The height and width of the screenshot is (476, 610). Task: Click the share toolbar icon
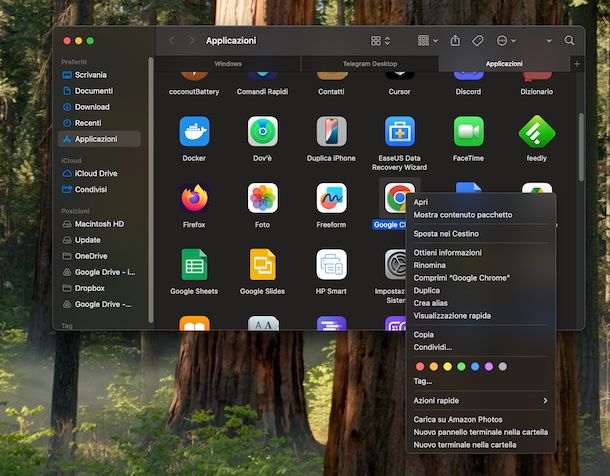tap(455, 40)
